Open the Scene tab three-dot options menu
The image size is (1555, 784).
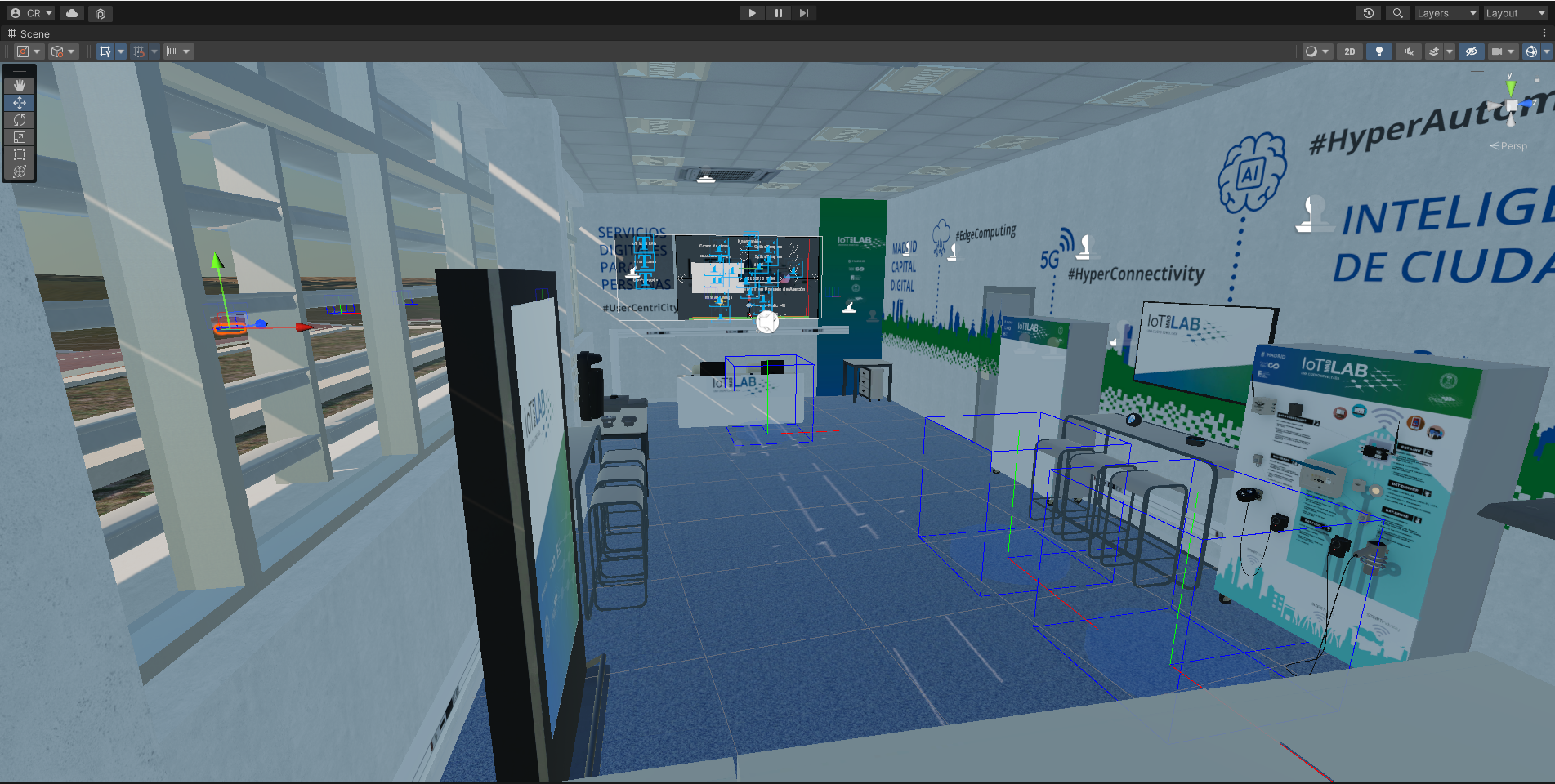(x=1544, y=33)
